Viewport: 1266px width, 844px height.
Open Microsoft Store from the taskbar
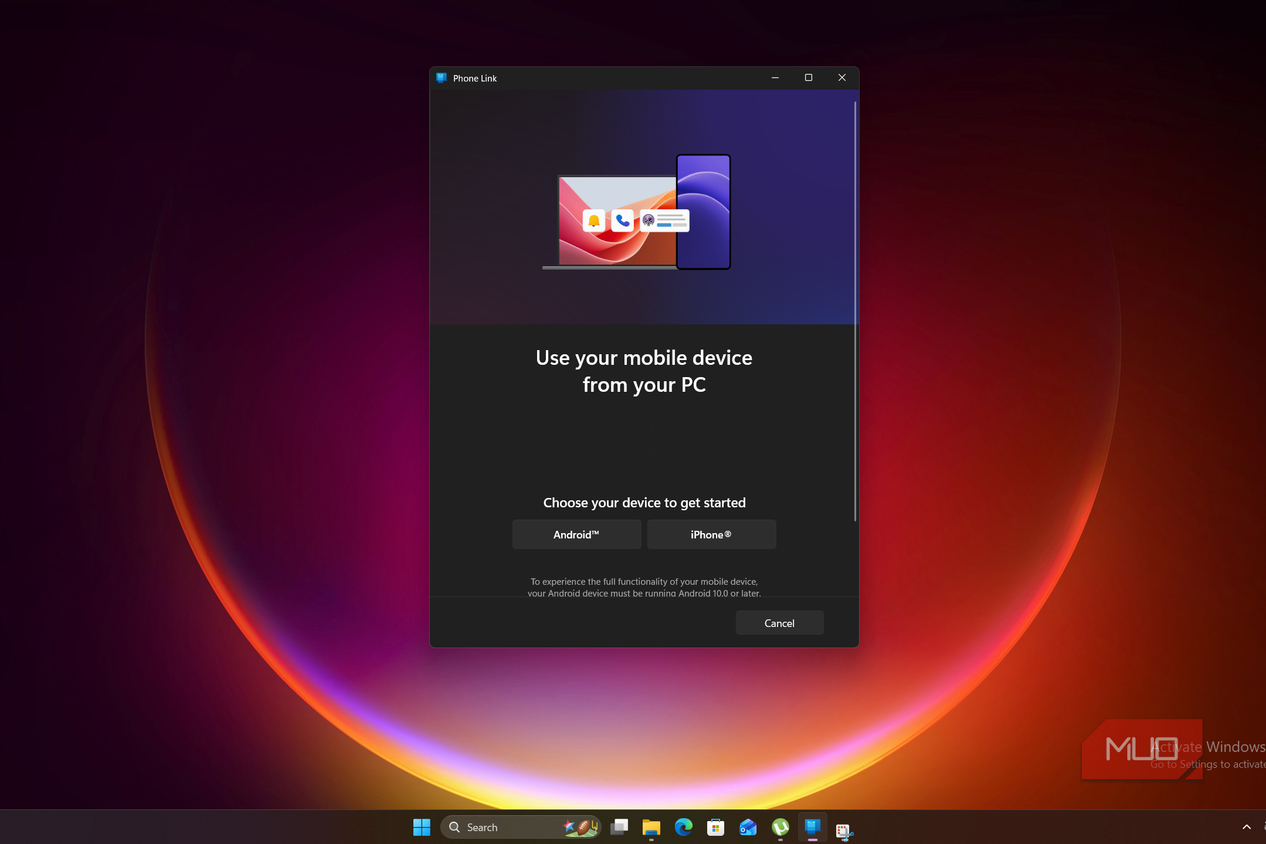point(715,827)
